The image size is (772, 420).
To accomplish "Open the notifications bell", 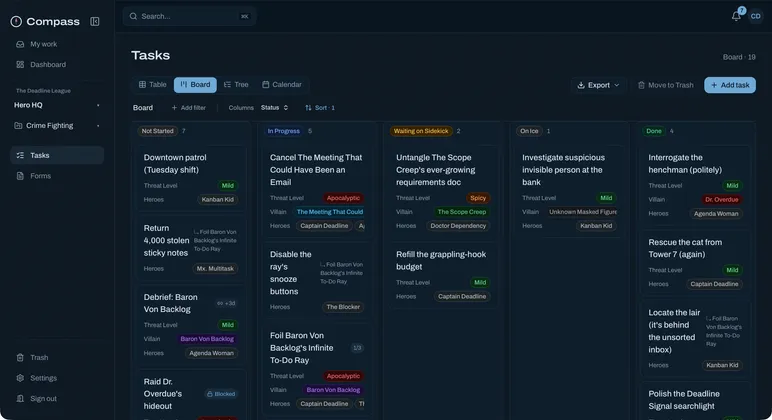I will pos(736,16).
